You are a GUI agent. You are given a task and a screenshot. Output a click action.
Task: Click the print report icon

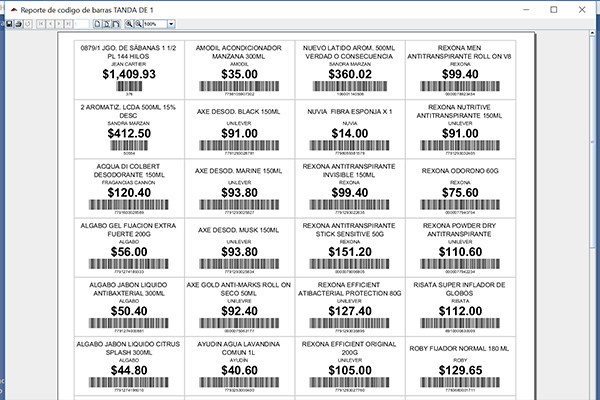[x=20, y=24]
